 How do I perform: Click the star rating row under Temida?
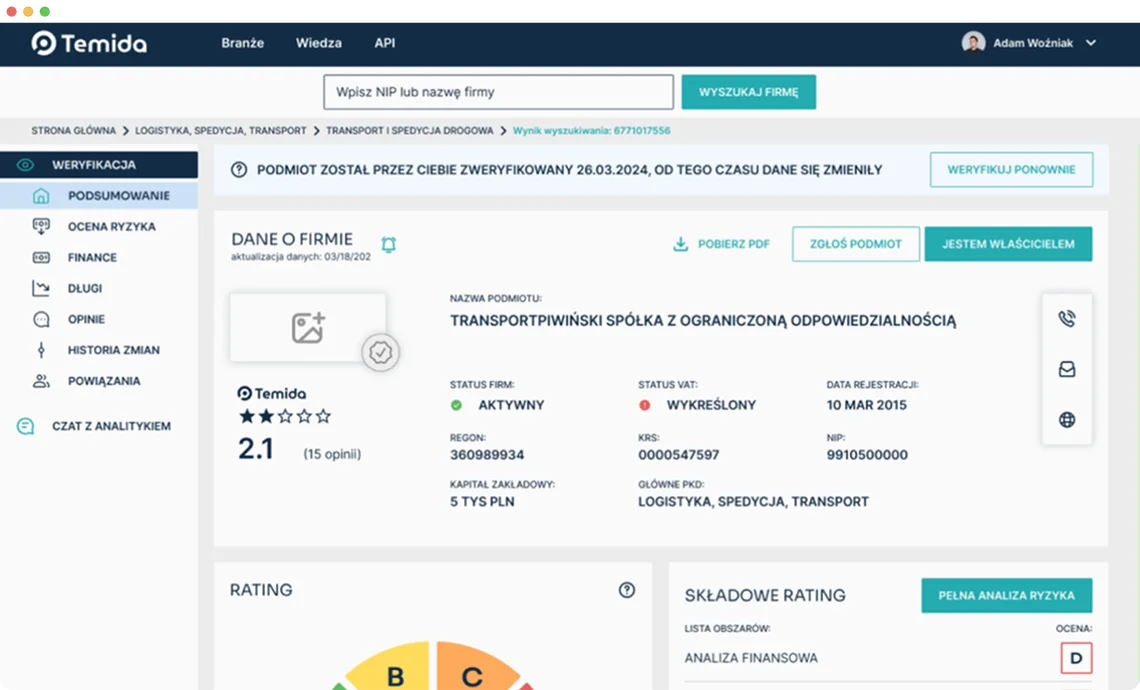click(x=285, y=416)
